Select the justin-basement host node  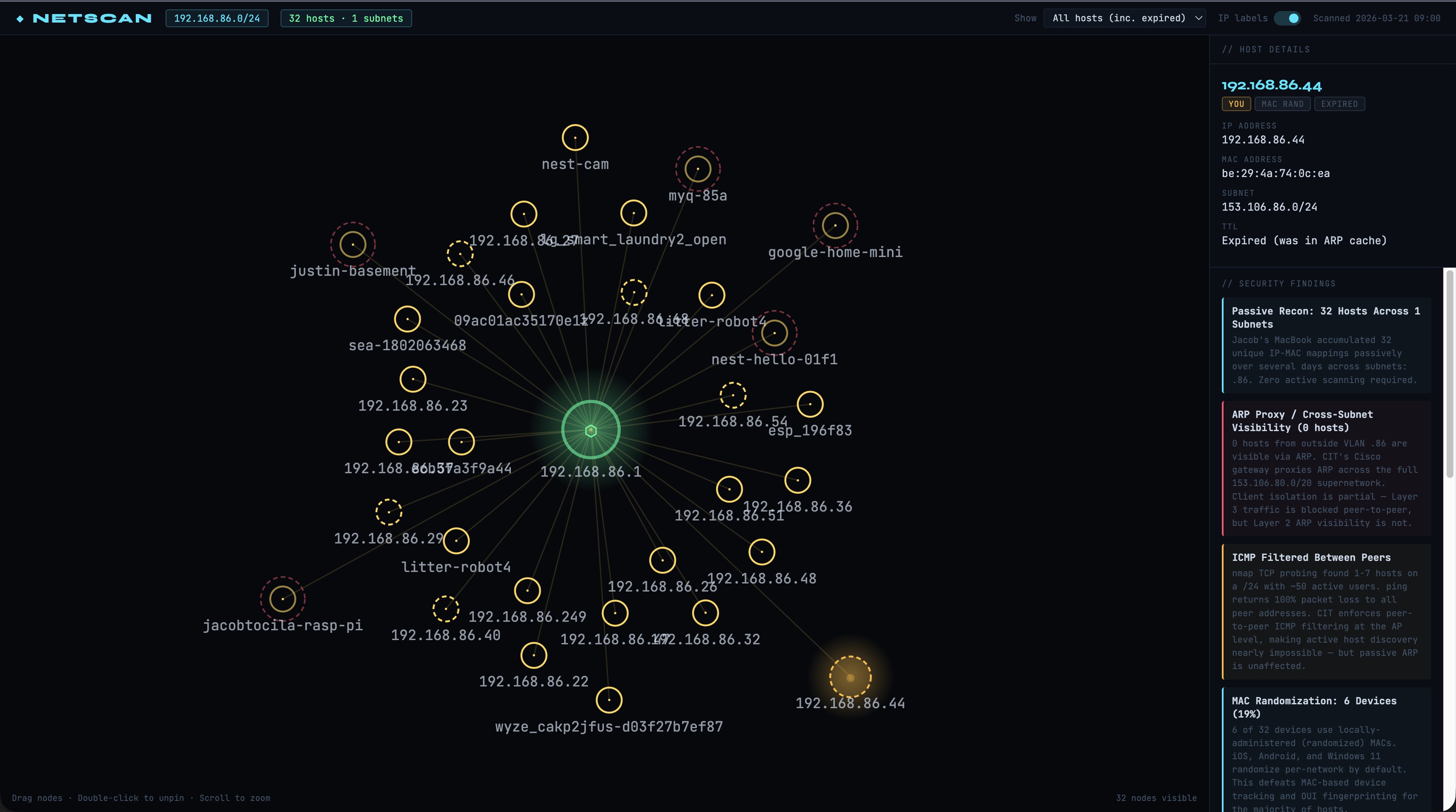[x=353, y=245]
